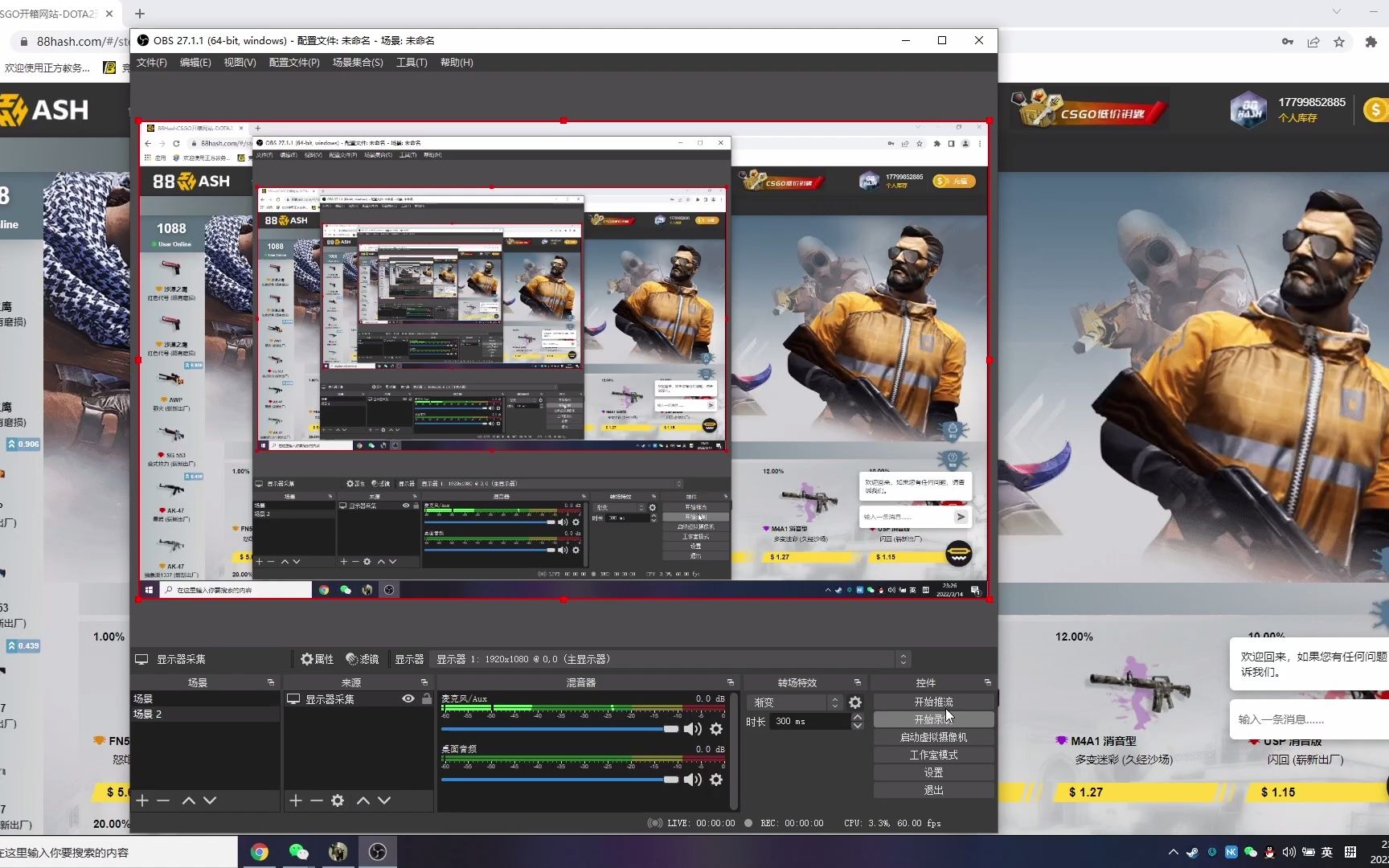Select 显示器采集 source row
This screenshot has width=1389, height=868.
tap(359, 699)
